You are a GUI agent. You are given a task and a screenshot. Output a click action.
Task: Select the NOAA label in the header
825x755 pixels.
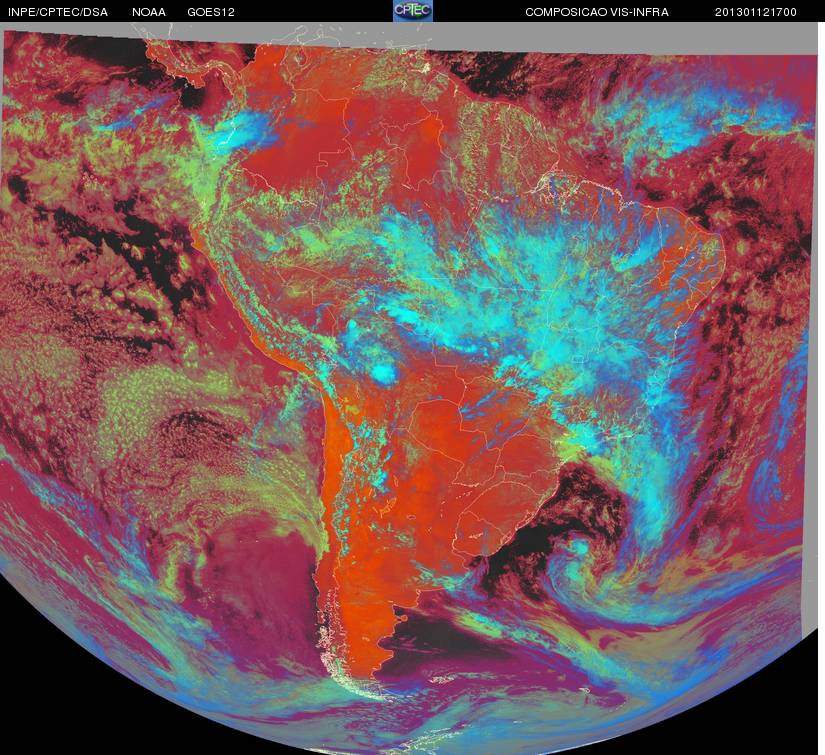[149, 12]
